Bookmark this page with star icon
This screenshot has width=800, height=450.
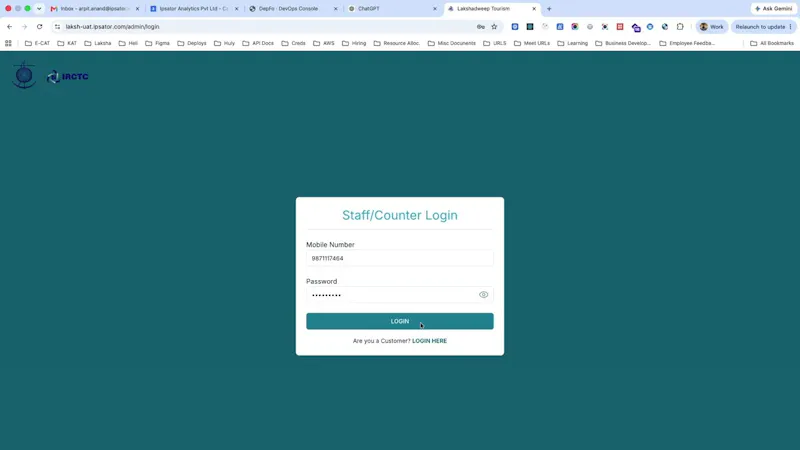(x=494, y=27)
